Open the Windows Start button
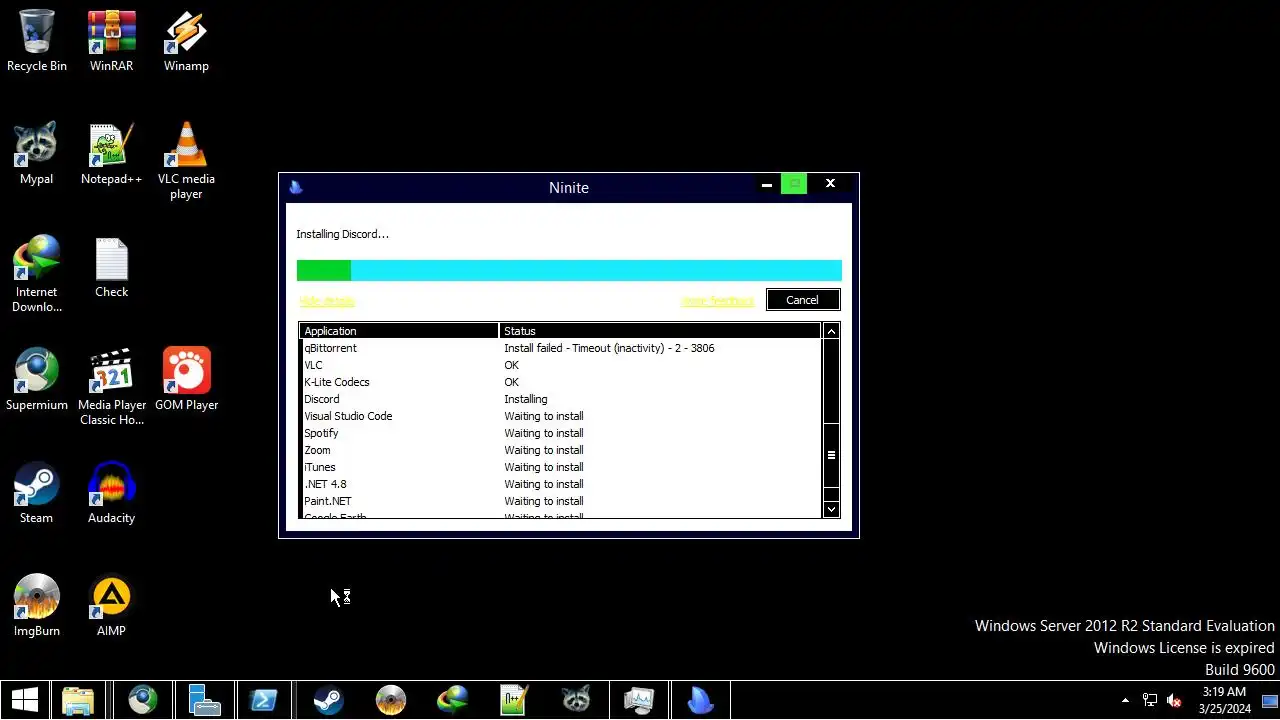Viewport: 1280px width, 720px height. [x=25, y=700]
